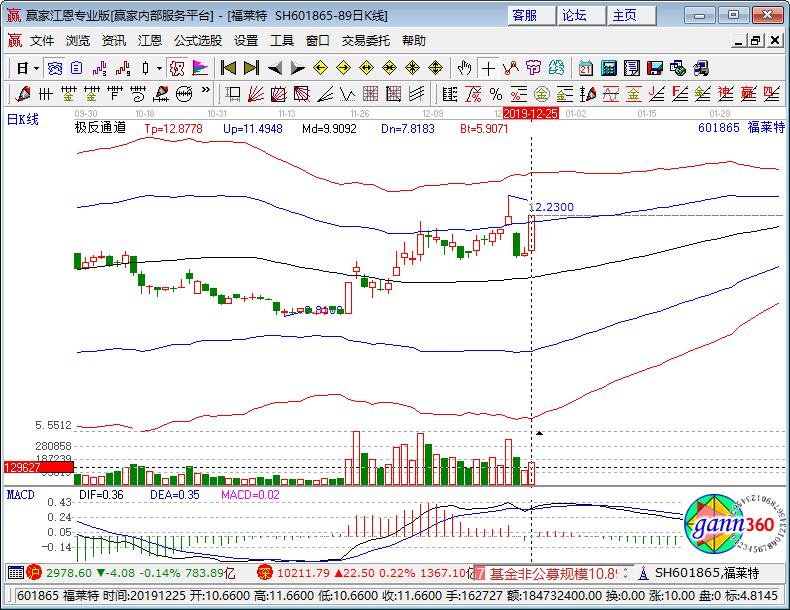Click the highlighted 2019-12-25 date marker

point(531,113)
